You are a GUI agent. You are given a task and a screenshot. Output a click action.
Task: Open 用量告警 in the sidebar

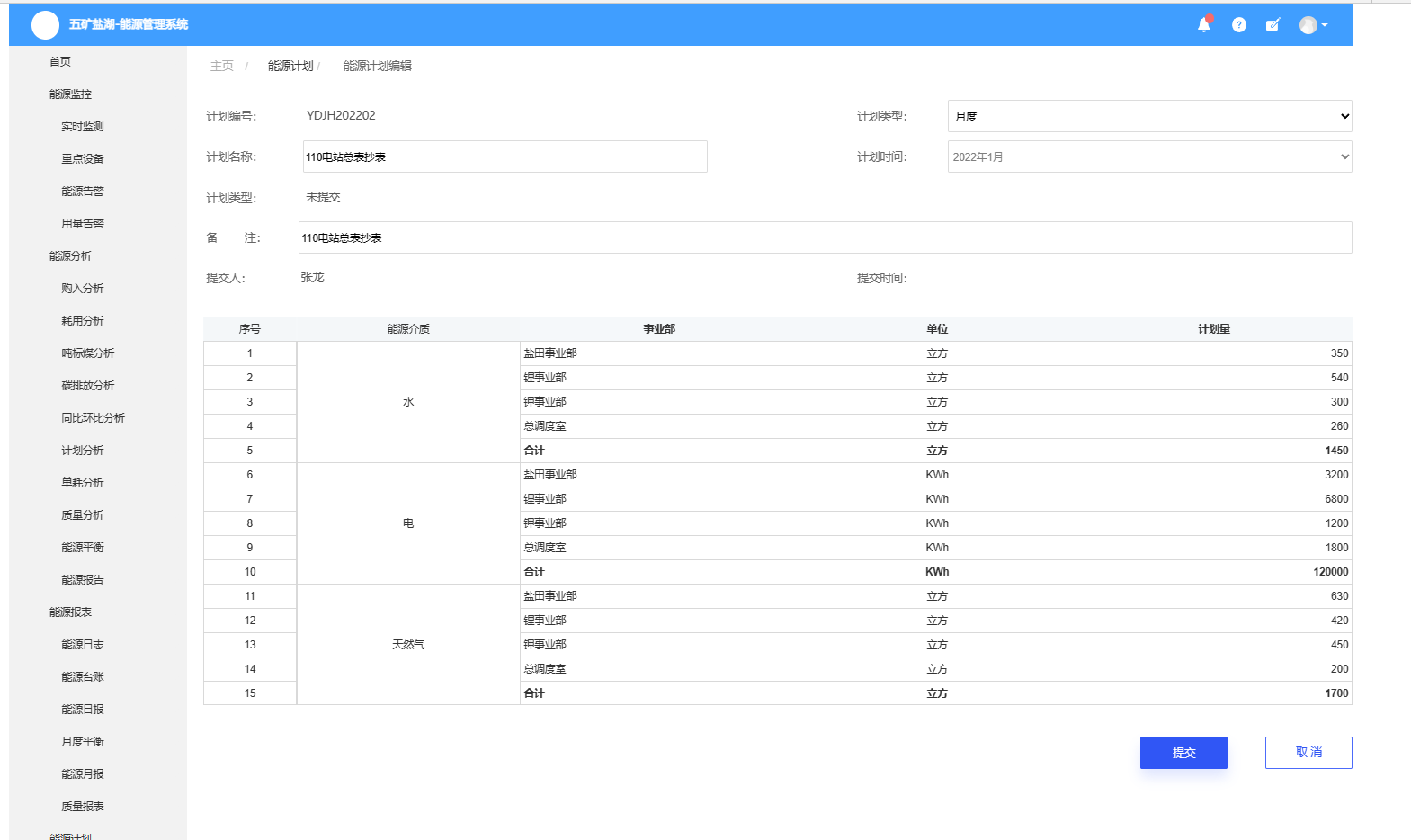click(83, 223)
